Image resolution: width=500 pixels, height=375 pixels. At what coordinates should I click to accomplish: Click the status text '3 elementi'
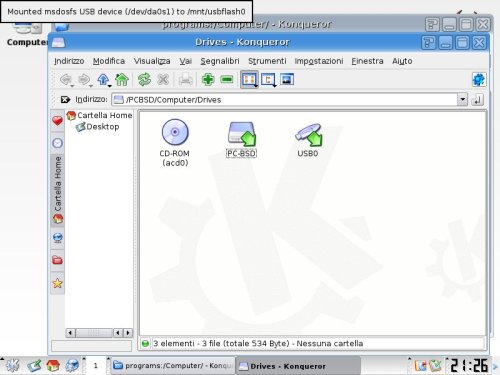point(173,343)
